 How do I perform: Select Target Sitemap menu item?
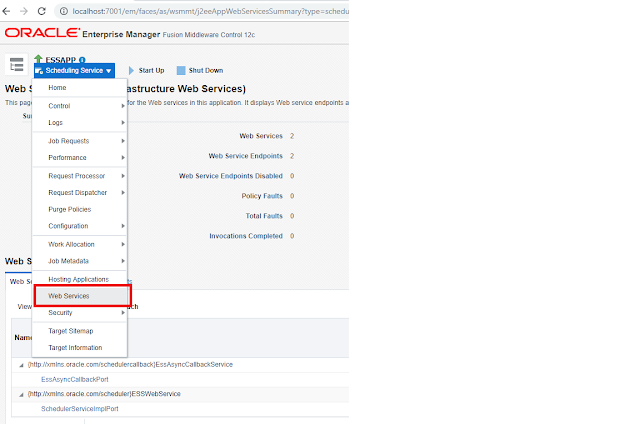click(80, 331)
